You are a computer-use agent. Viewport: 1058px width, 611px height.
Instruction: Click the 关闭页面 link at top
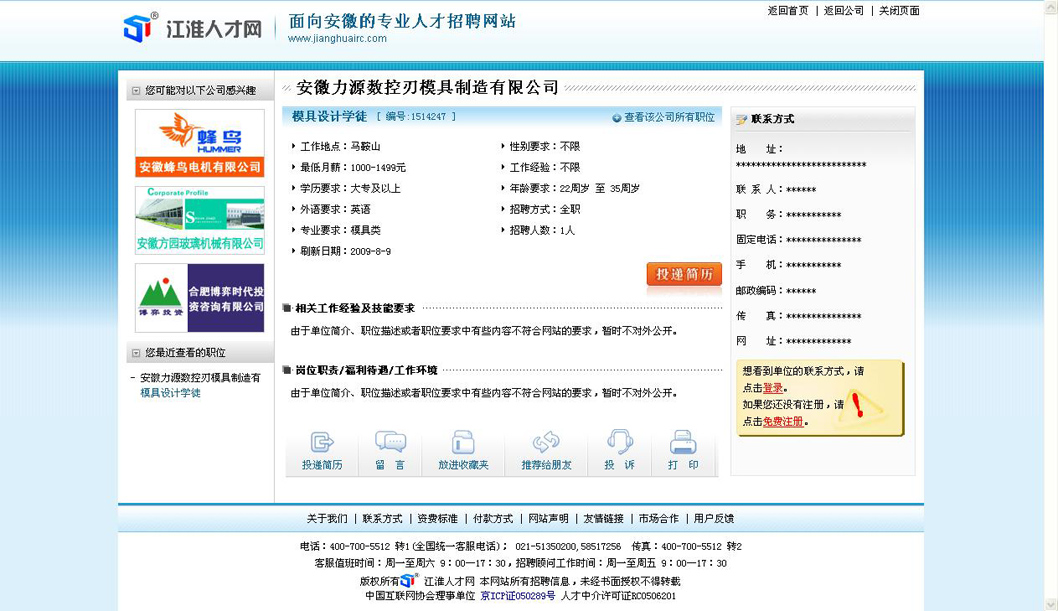pyautogui.click(x=899, y=11)
